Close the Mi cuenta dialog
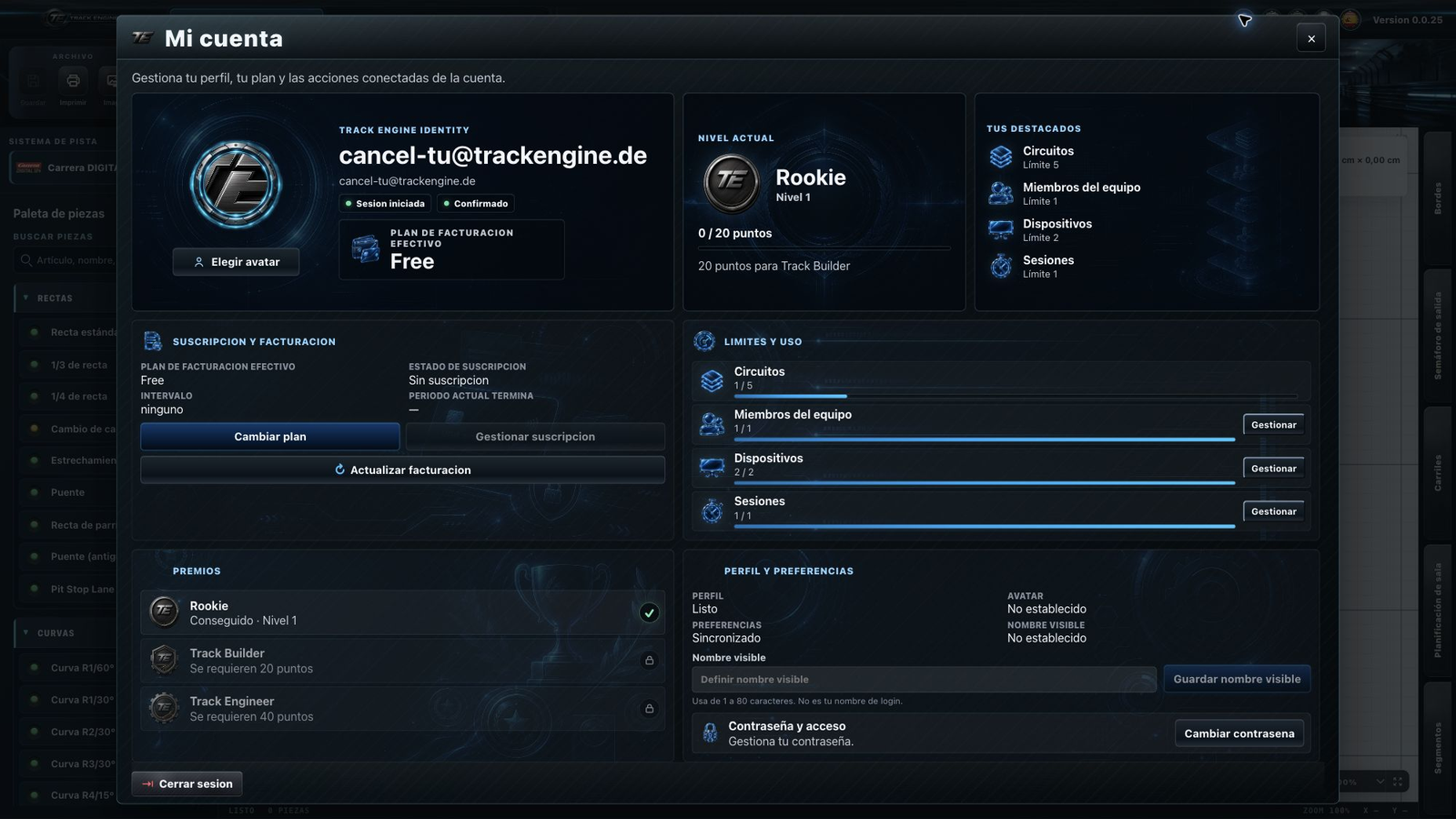The height and width of the screenshot is (819, 1456). pyautogui.click(x=1311, y=38)
